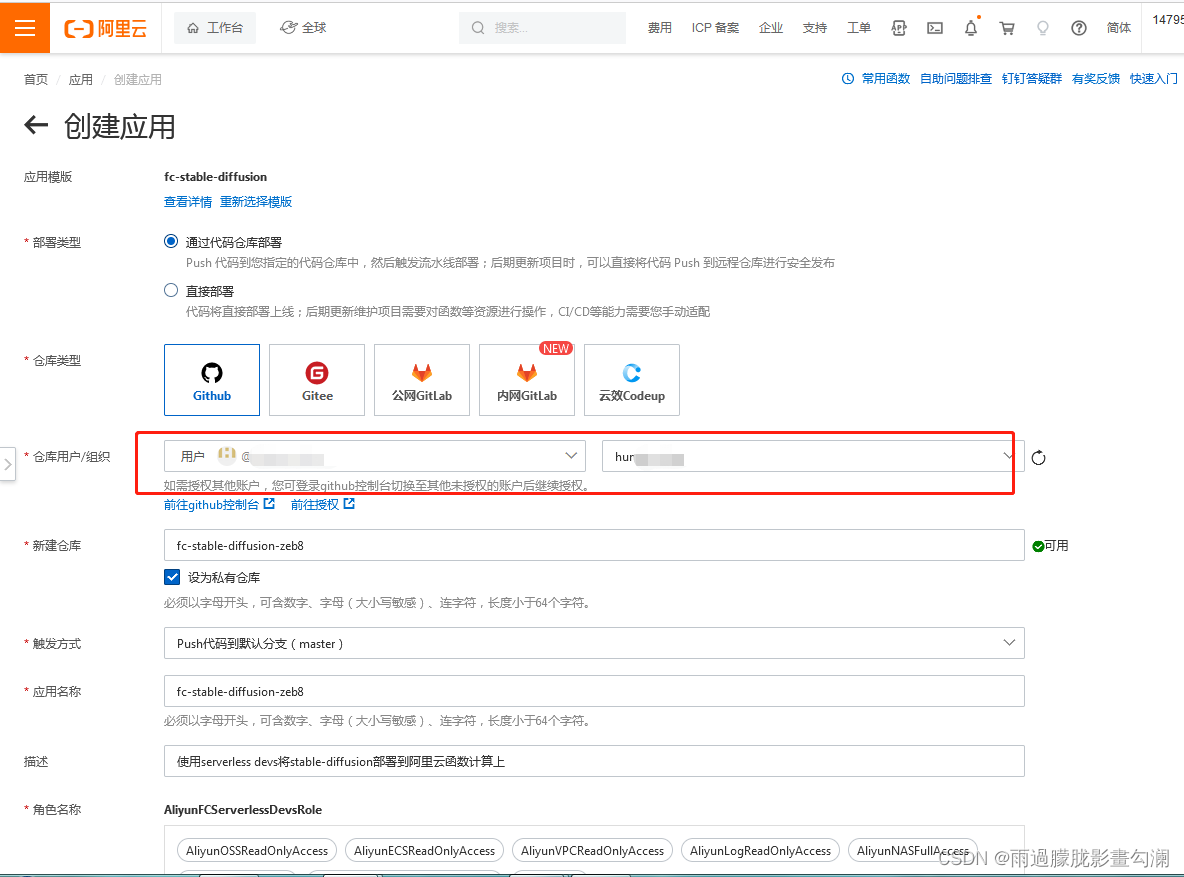Choose 云效Codeup repository type
Screen dimensions: 1184x877
click(632, 380)
